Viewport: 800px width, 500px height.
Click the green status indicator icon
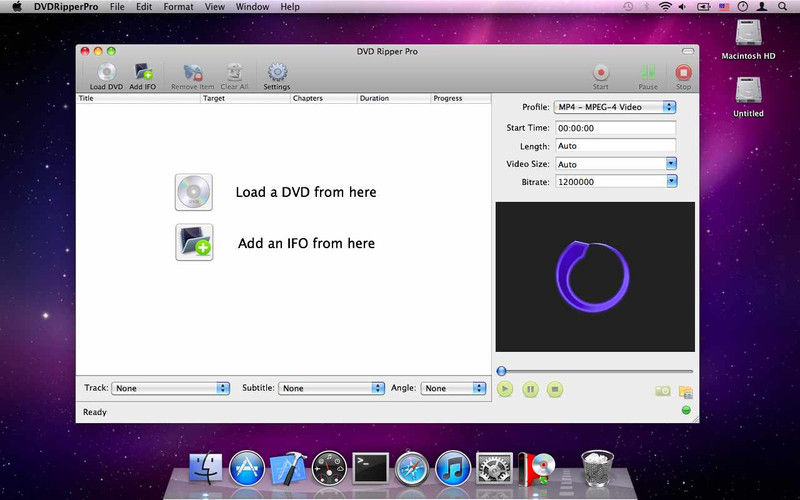[686, 410]
